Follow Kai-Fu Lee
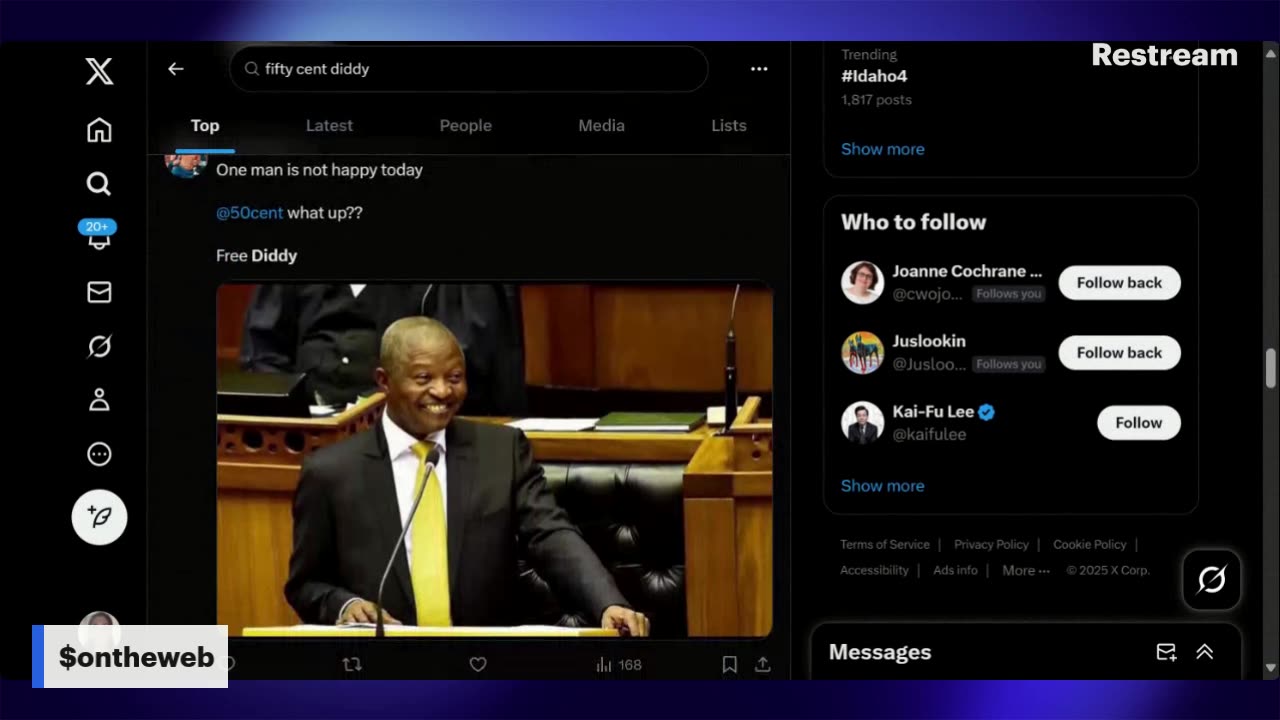Viewport: 1280px width, 720px height. point(1139,423)
